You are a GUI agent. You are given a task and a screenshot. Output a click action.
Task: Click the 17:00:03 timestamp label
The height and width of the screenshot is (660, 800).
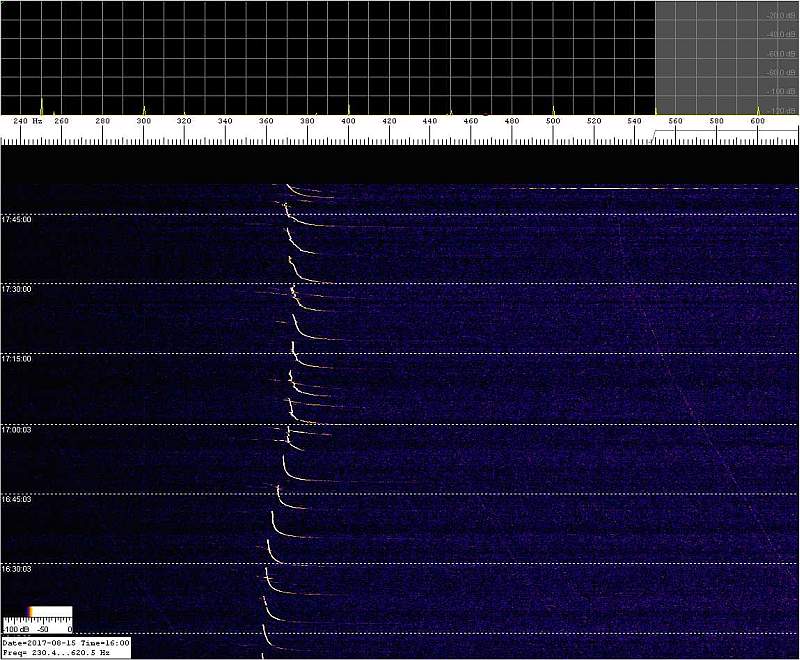click(17, 429)
